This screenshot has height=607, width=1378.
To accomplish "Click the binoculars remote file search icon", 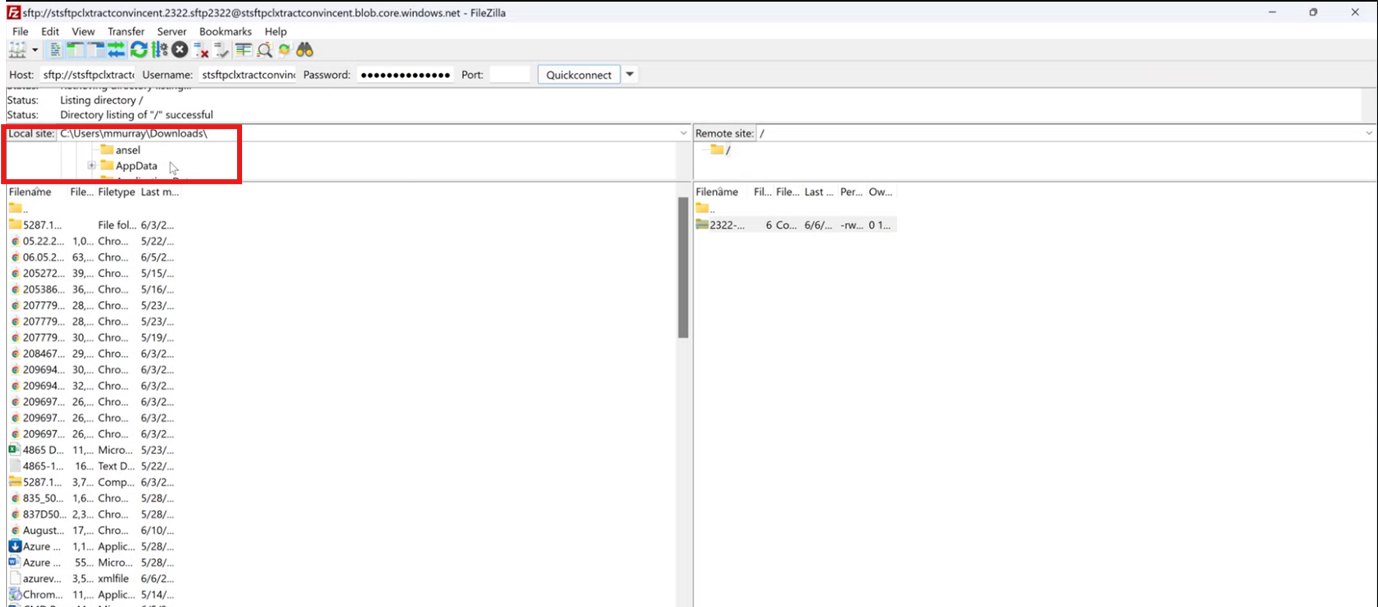I will coord(305,49).
